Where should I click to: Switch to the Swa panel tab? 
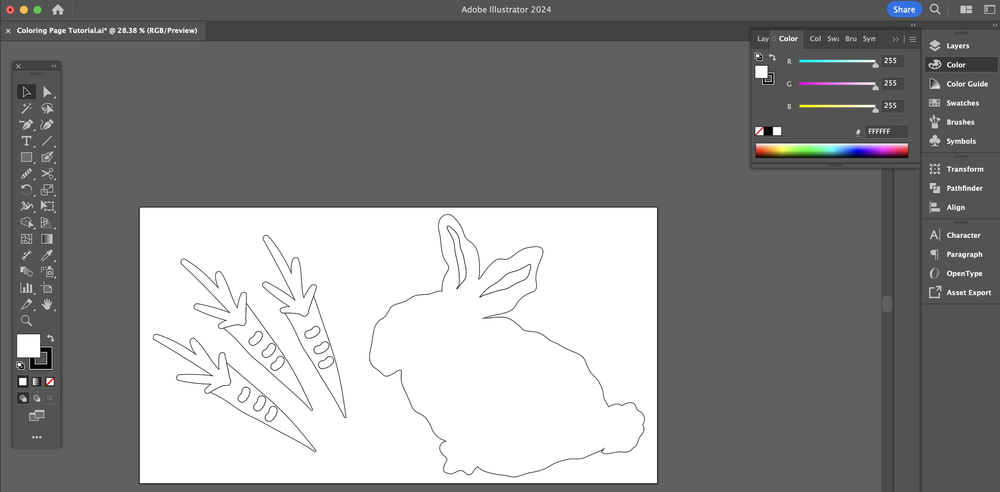[833, 39]
